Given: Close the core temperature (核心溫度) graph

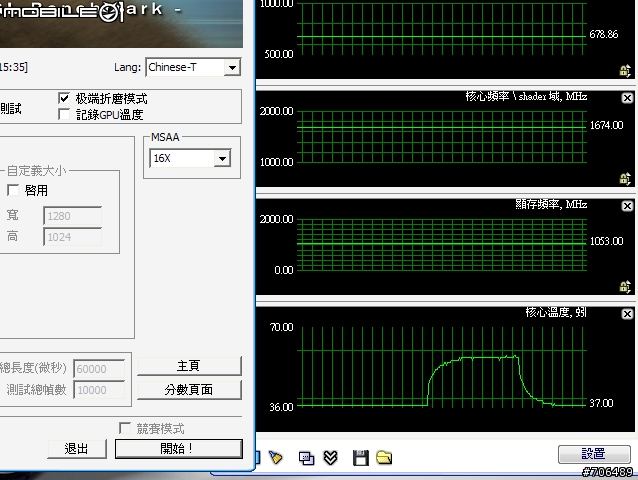Looking at the screenshot, I should (x=627, y=314).
